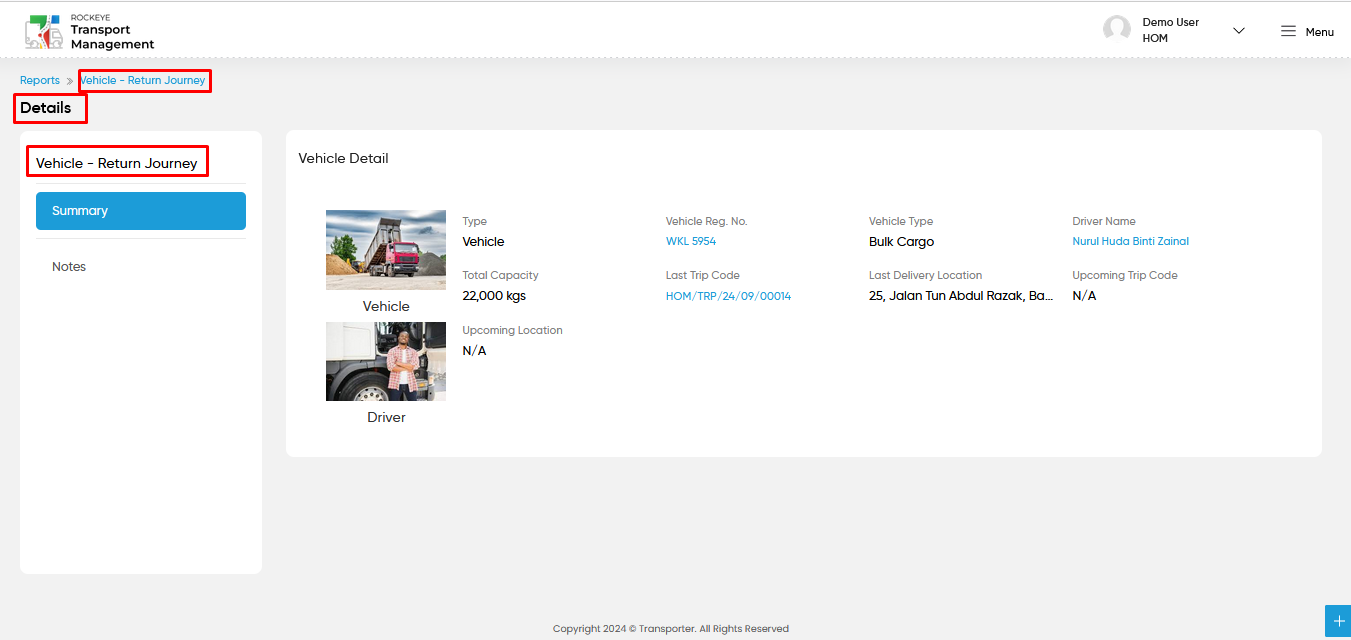Click Vehicle - Return Journey breadcrumb
The height and width of the screenshot is (640, 1351).
[x=143, y=80]
